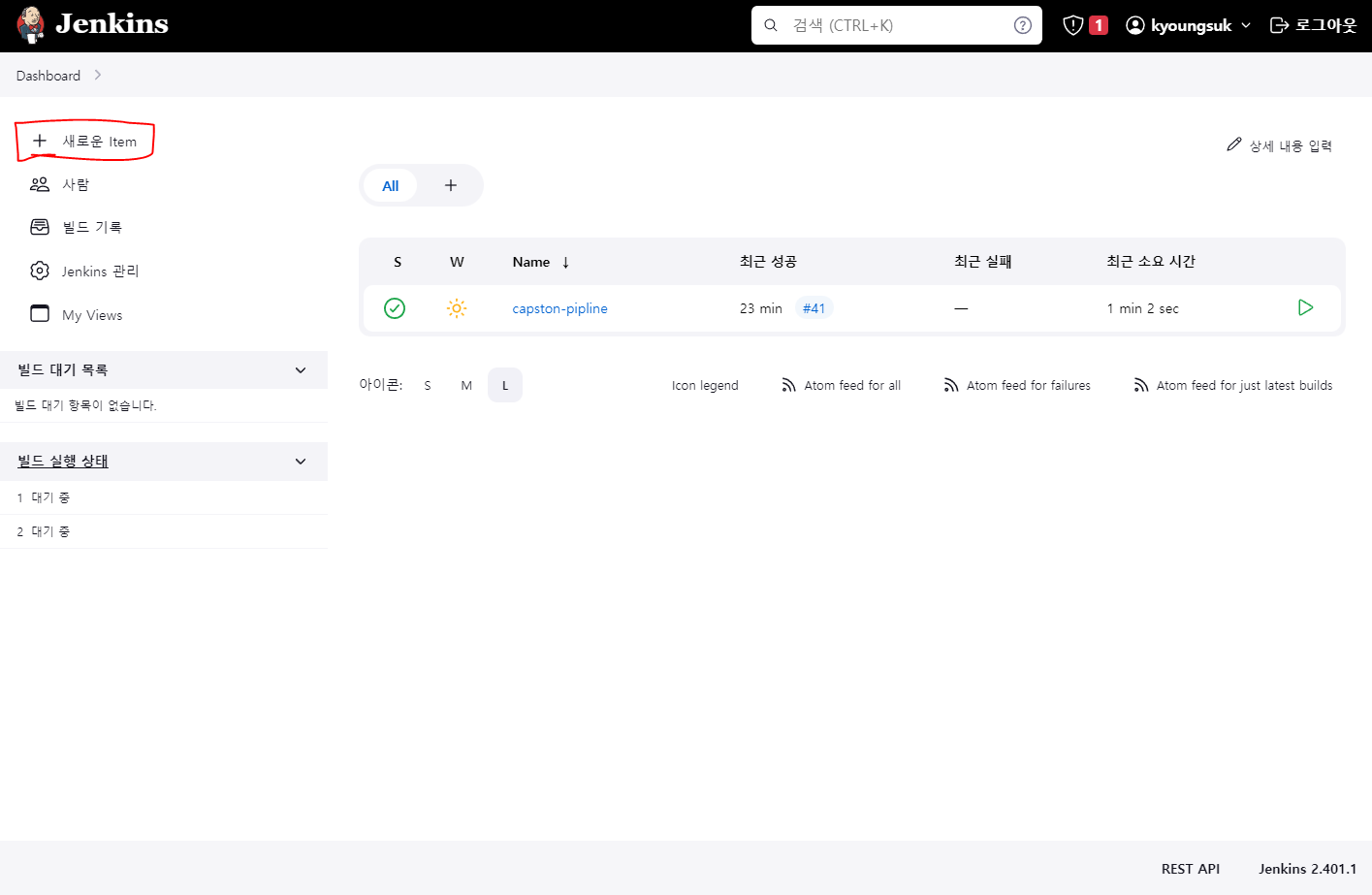The image size is (1372, 895).
Task: Click executor row 2 대기 중
Action: point(164,531)
